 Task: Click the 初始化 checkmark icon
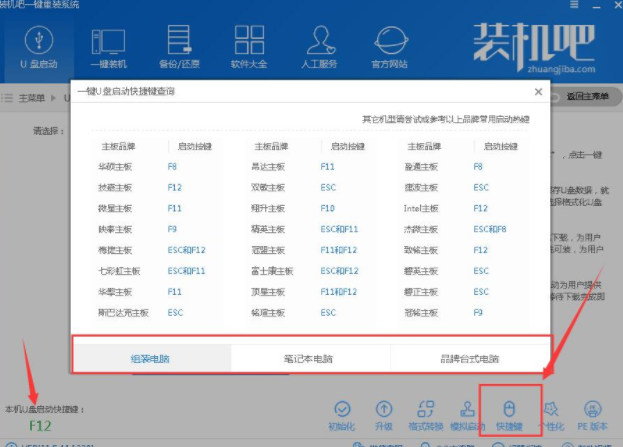tap(343, 410)
